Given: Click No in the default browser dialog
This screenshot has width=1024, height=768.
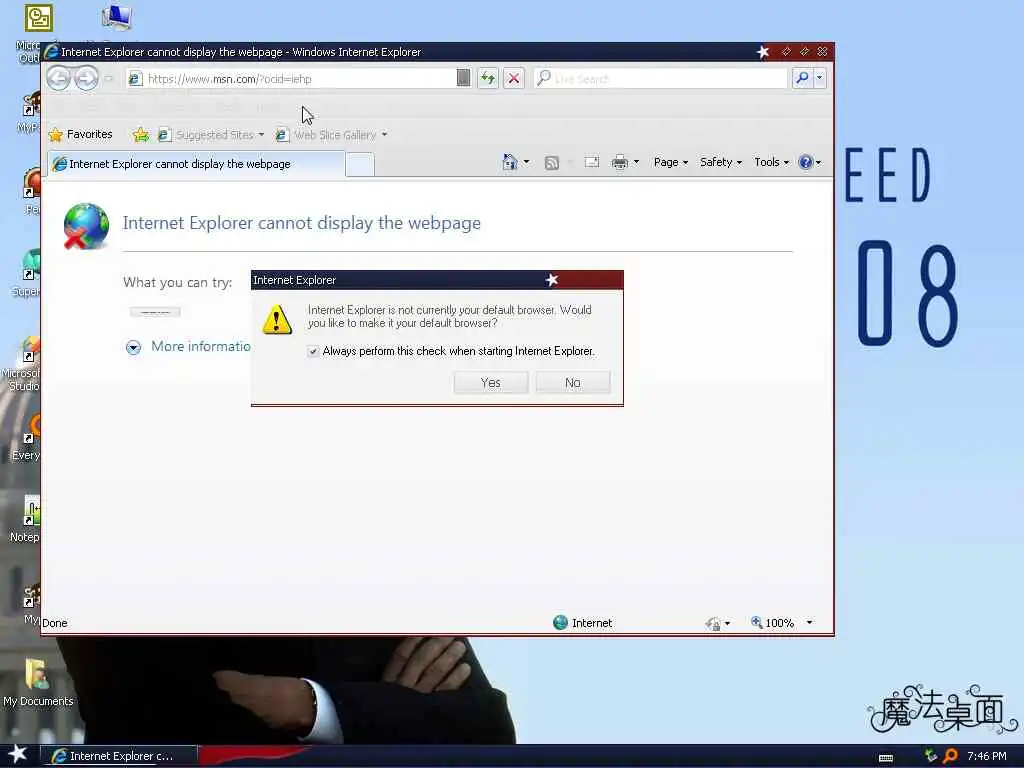Looking at the screenshot, I should (x=573, y=383).
